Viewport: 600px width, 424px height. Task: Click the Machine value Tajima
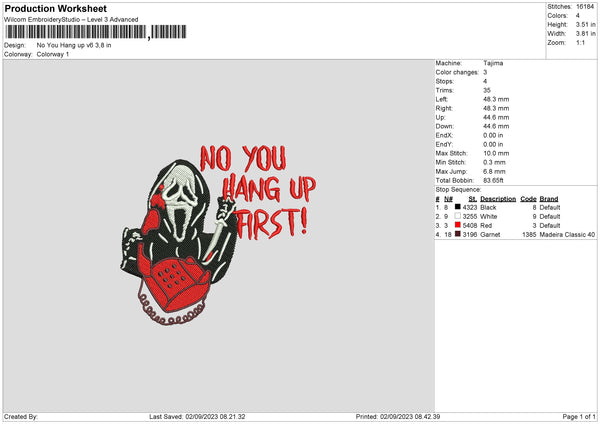493,63
